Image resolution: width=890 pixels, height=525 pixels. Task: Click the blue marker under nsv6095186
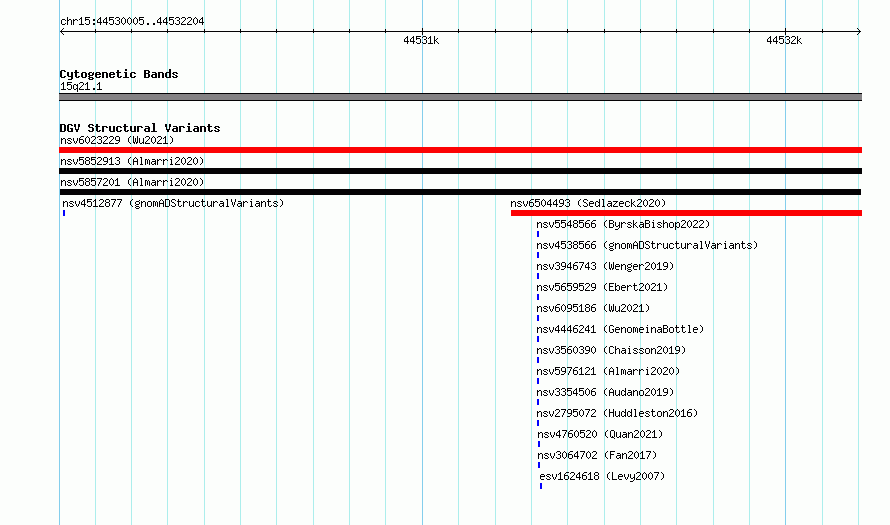click(538, 318)
